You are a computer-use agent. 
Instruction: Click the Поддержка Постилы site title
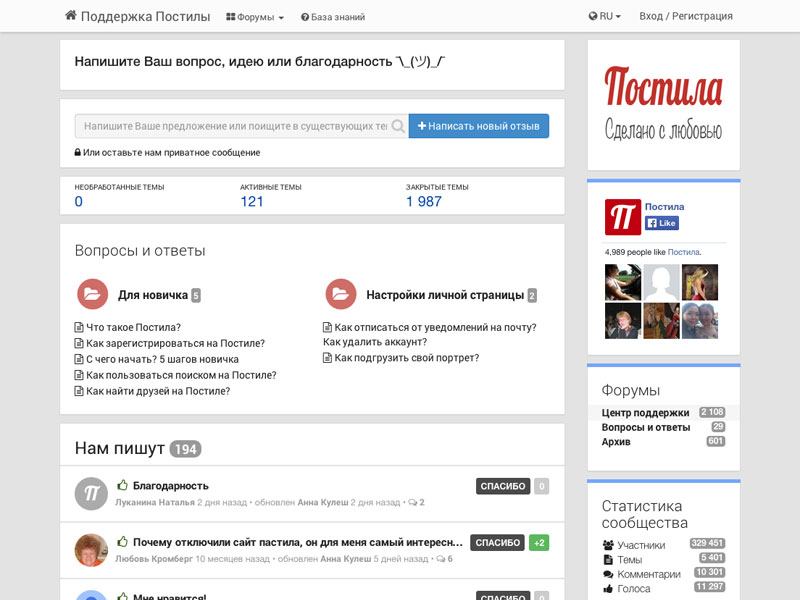click(x=145, y=16)
